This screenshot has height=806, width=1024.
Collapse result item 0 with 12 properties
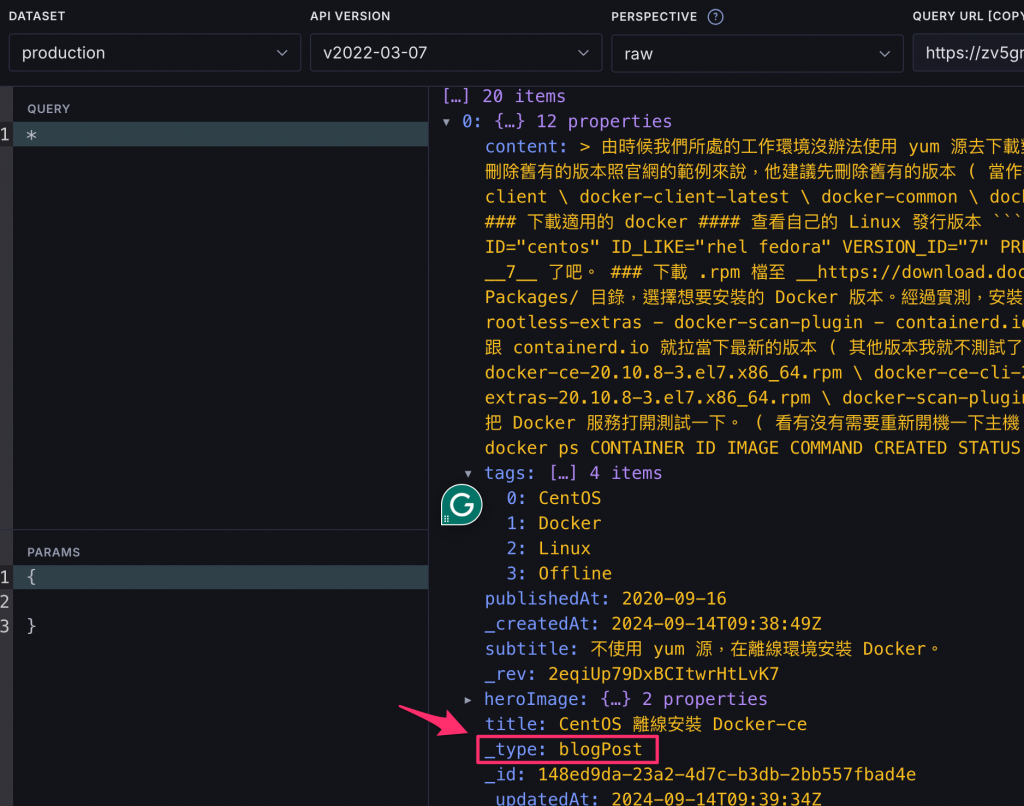click(x=447, y=122)
